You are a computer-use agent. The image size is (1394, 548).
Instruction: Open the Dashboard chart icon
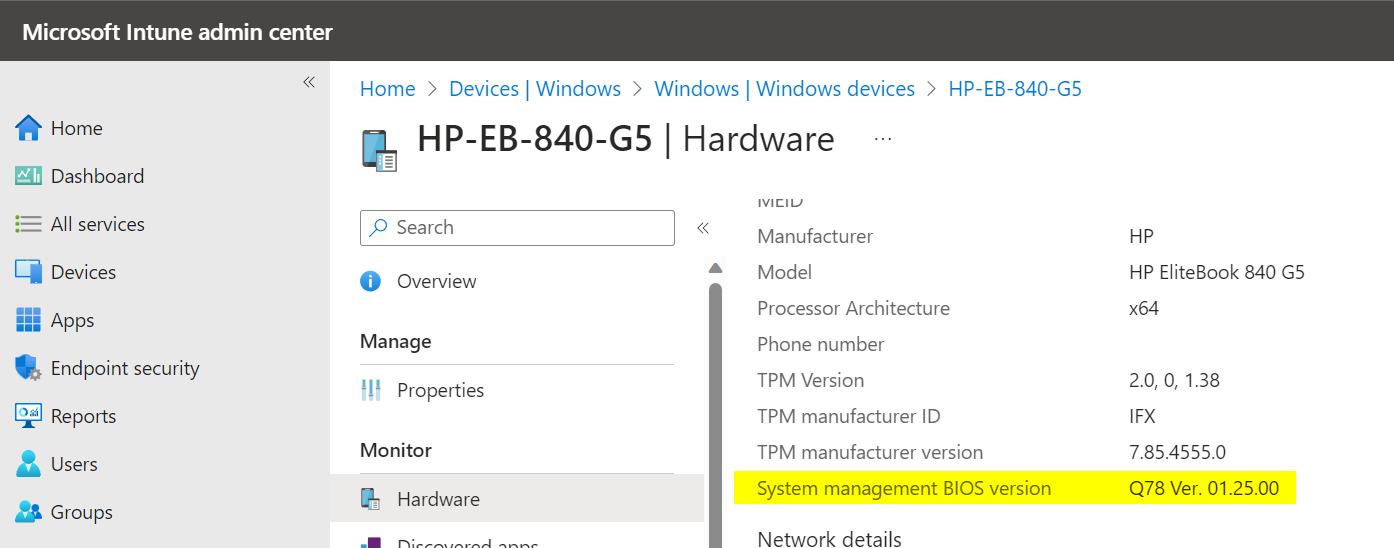click(28, 176)
